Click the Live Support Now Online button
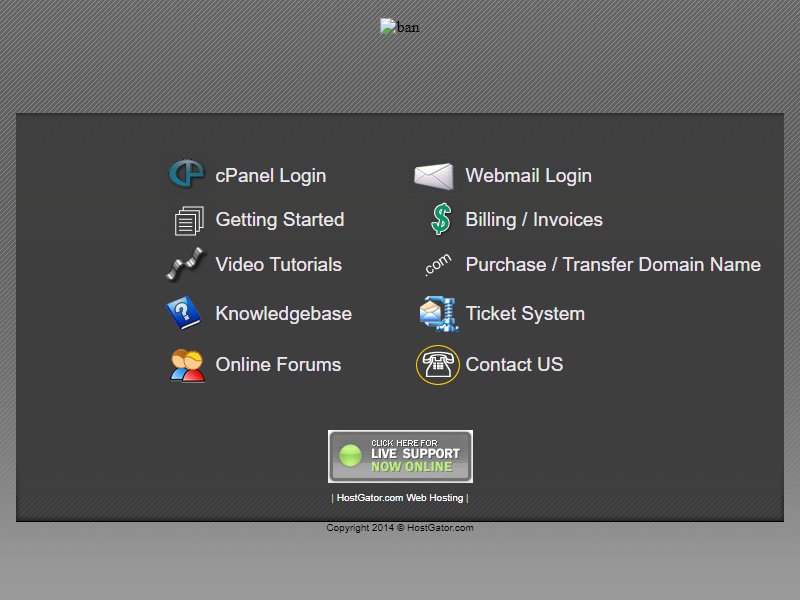 click(401, 456)
